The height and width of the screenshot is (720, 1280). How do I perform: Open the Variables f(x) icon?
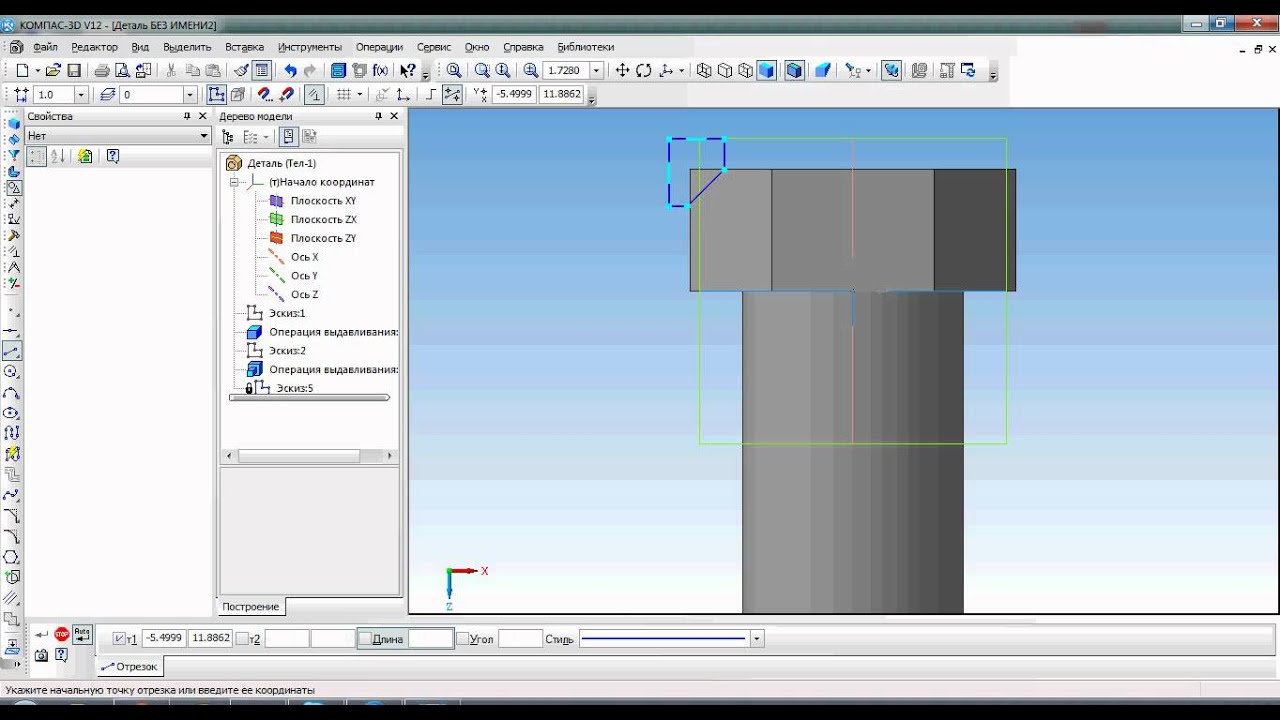click(380, 70)
